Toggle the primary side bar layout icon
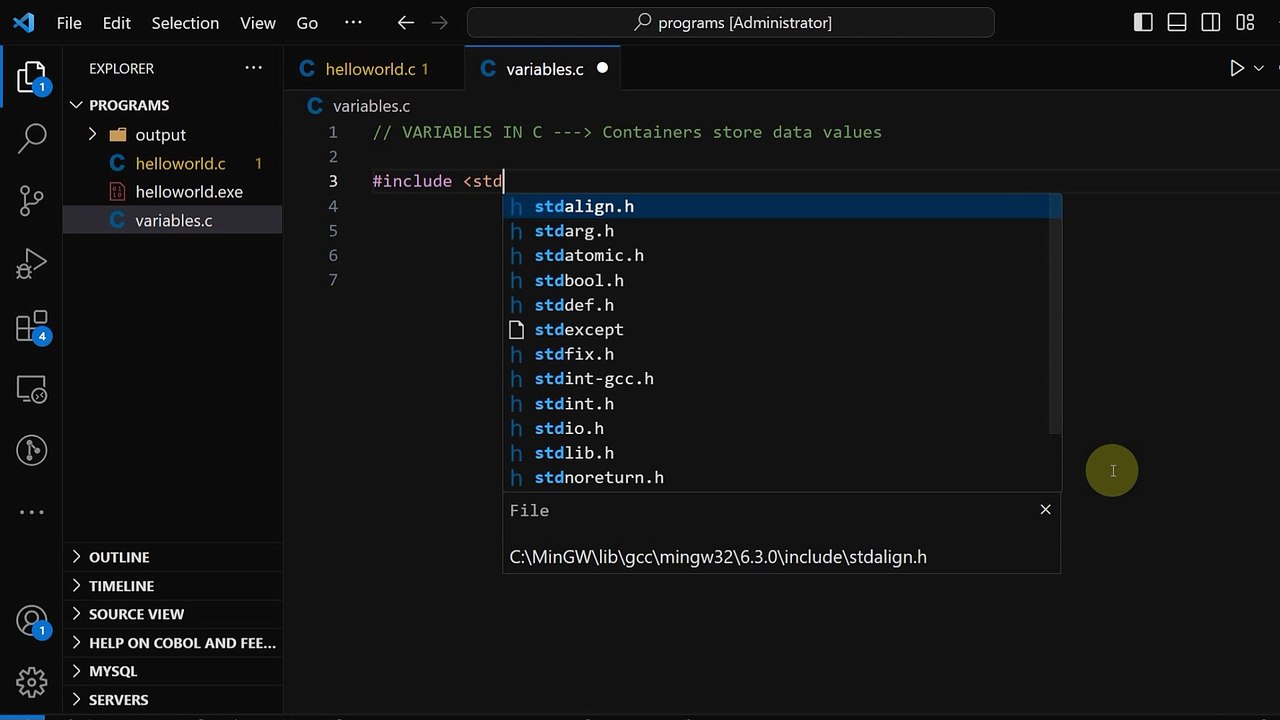This screenshot has width=1280, height=720. [x=1143, y=22]
